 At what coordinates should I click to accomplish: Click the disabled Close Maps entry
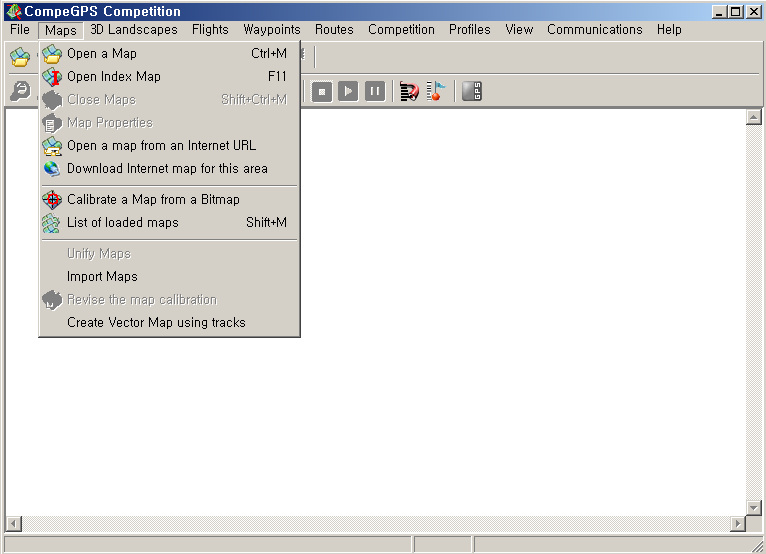coord(170,99)
